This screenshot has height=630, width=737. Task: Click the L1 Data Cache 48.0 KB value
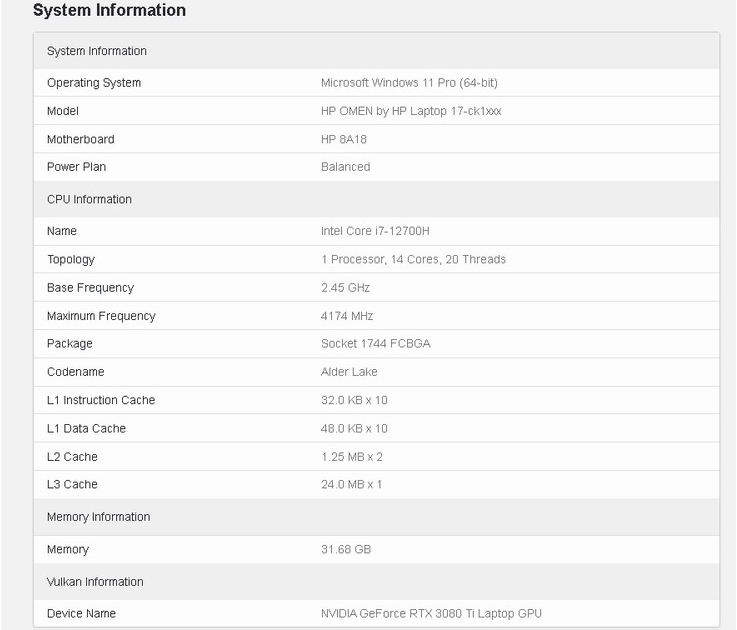click(x=354, y=428)
